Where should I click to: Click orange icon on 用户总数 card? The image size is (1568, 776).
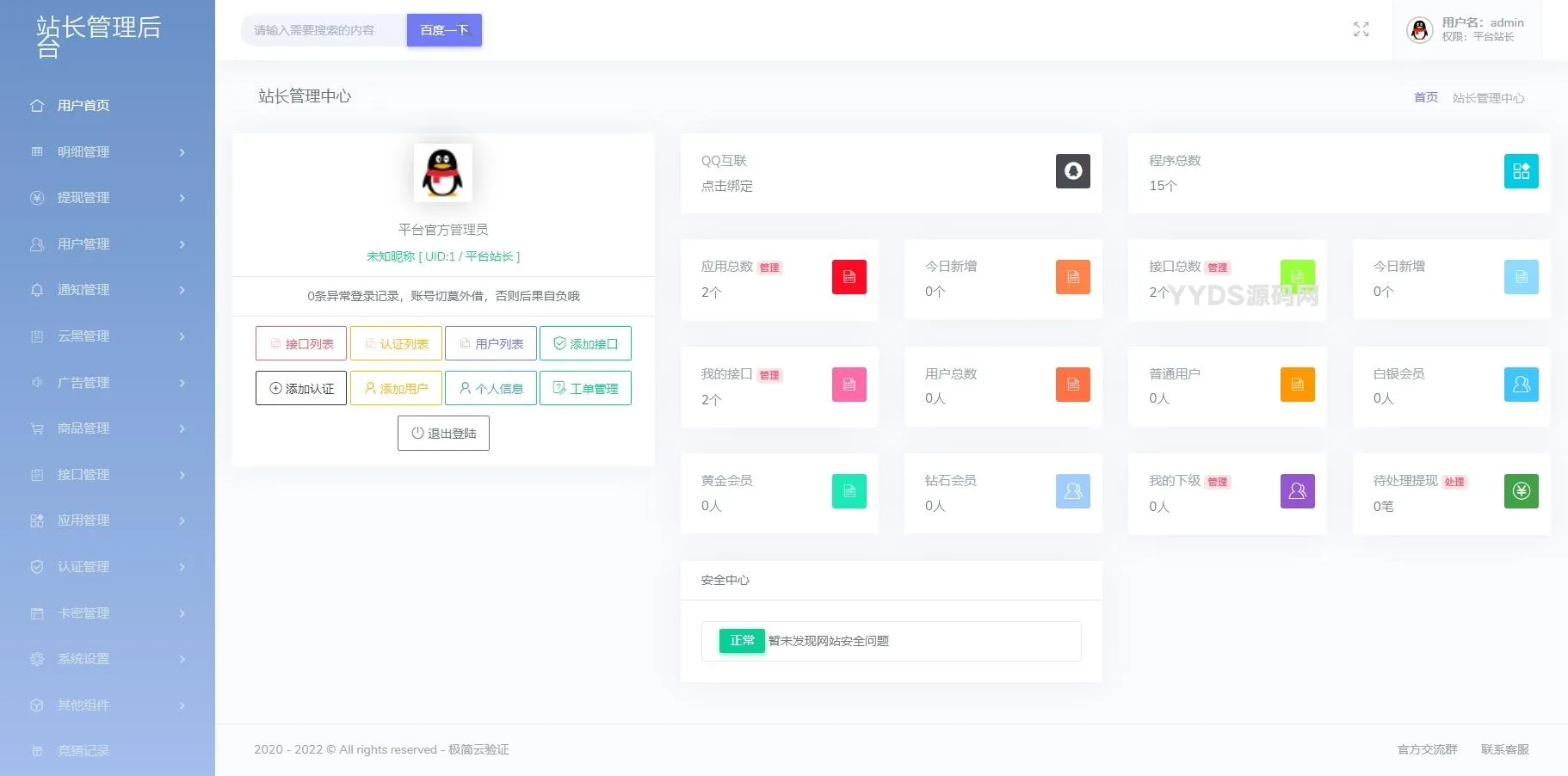click(1072, 385)
